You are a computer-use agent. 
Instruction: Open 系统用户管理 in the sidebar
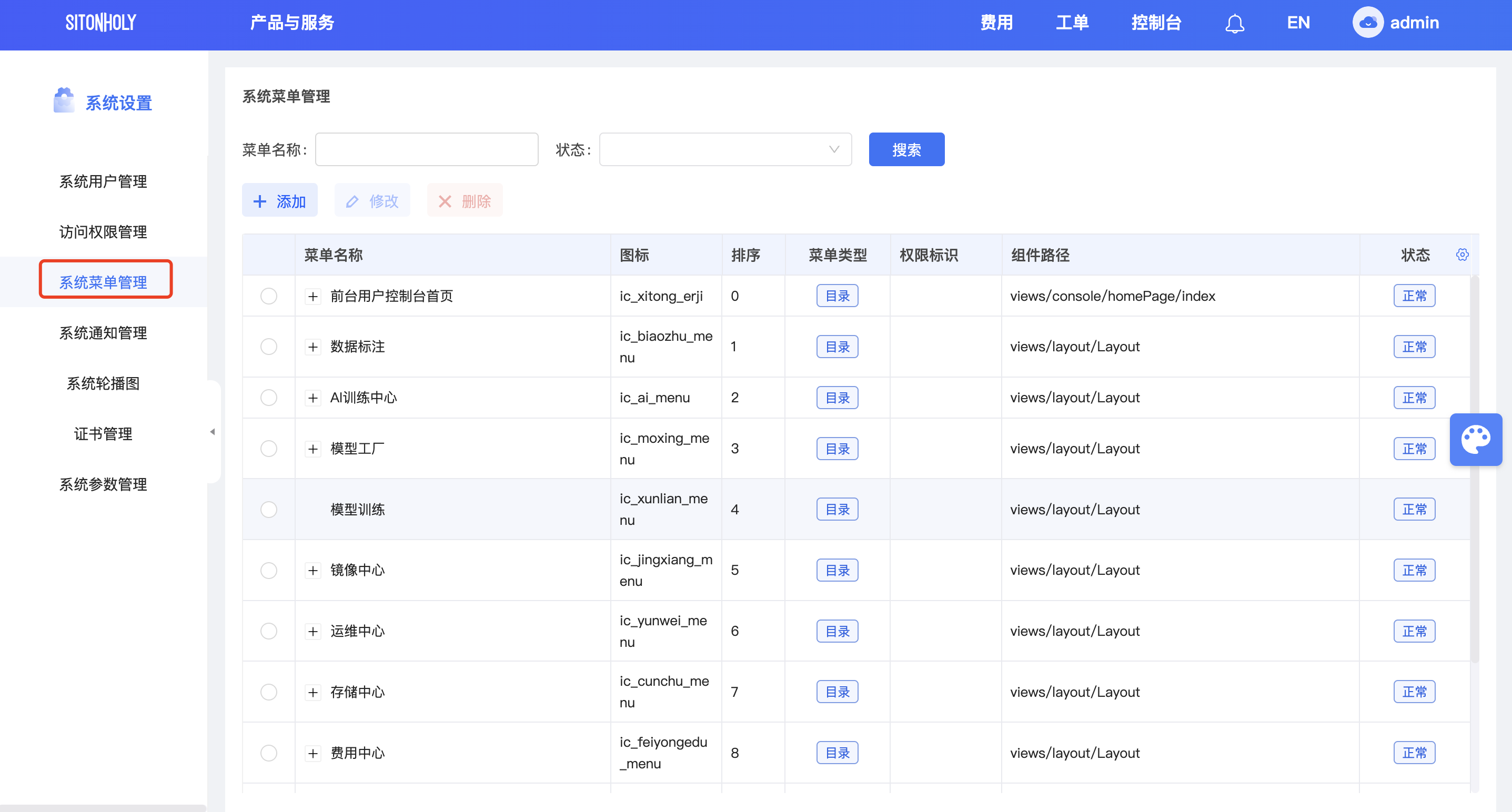coord(103,182)
